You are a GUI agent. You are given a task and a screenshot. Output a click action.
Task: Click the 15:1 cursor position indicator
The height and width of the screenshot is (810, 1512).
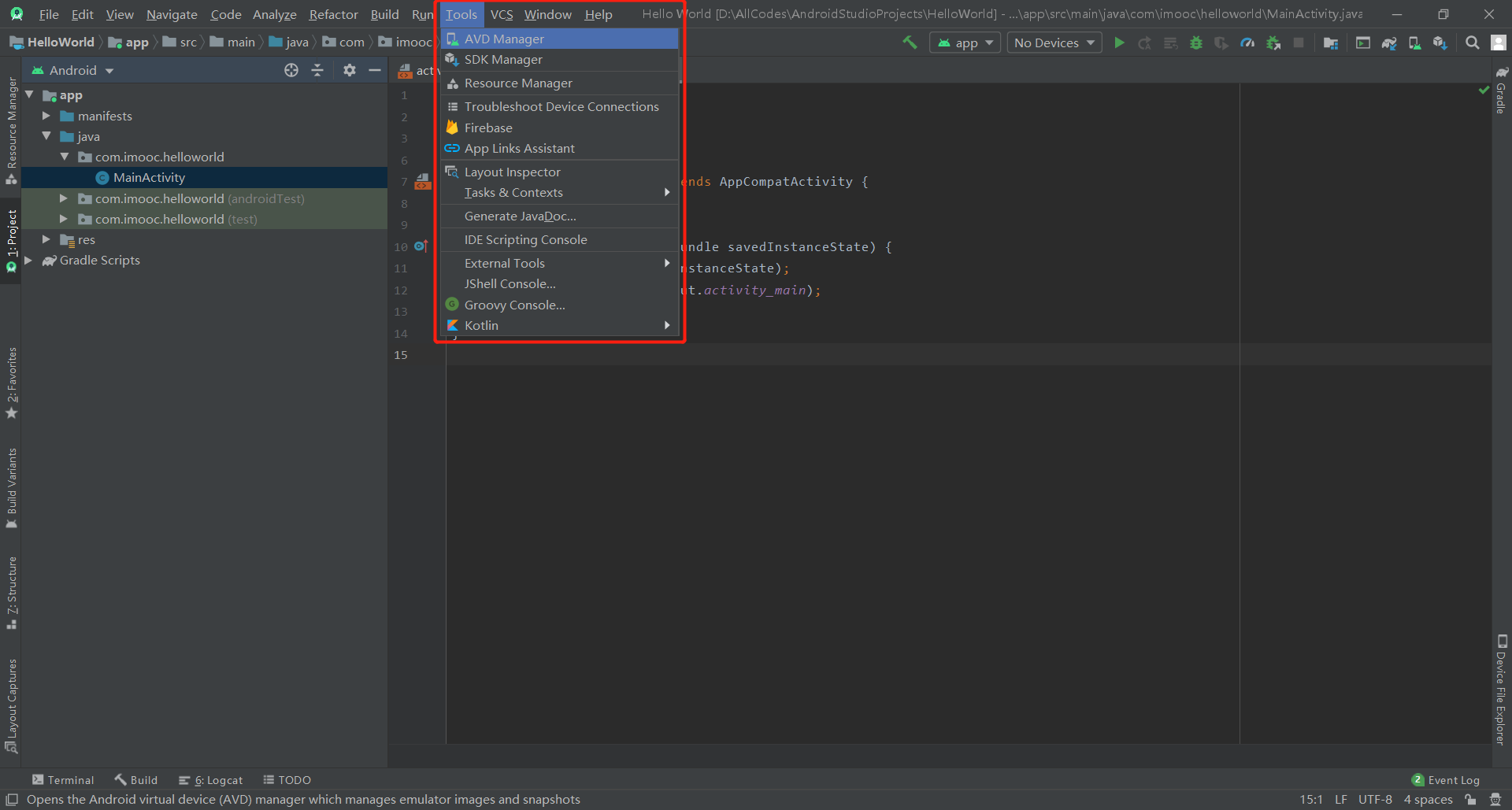tap(1311, 800)
